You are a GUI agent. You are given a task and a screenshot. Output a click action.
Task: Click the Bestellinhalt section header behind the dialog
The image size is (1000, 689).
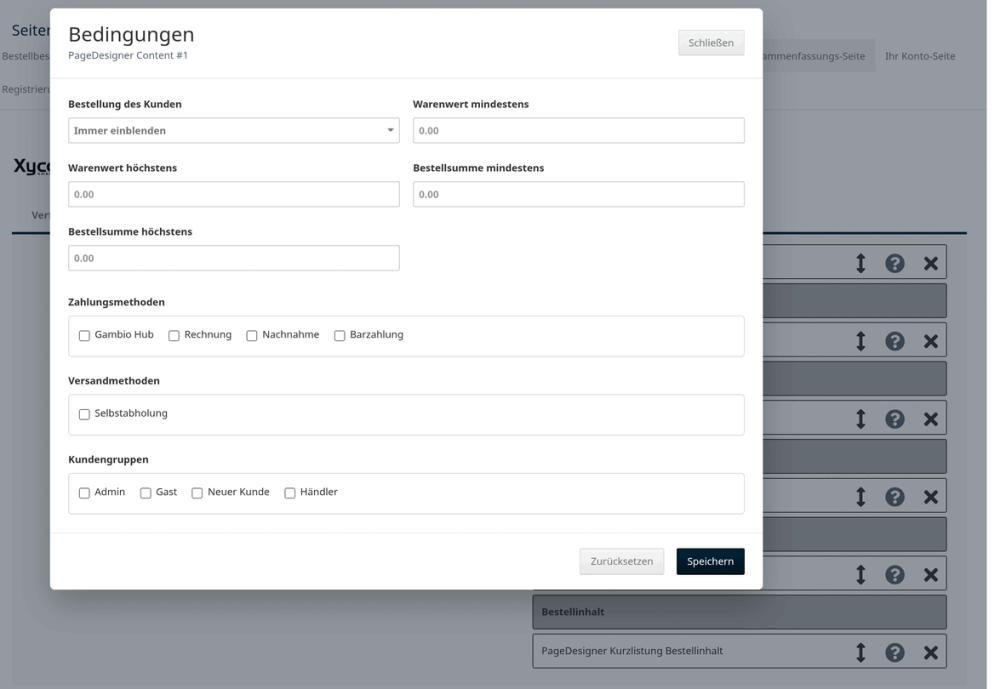click(x=739, y=612)
